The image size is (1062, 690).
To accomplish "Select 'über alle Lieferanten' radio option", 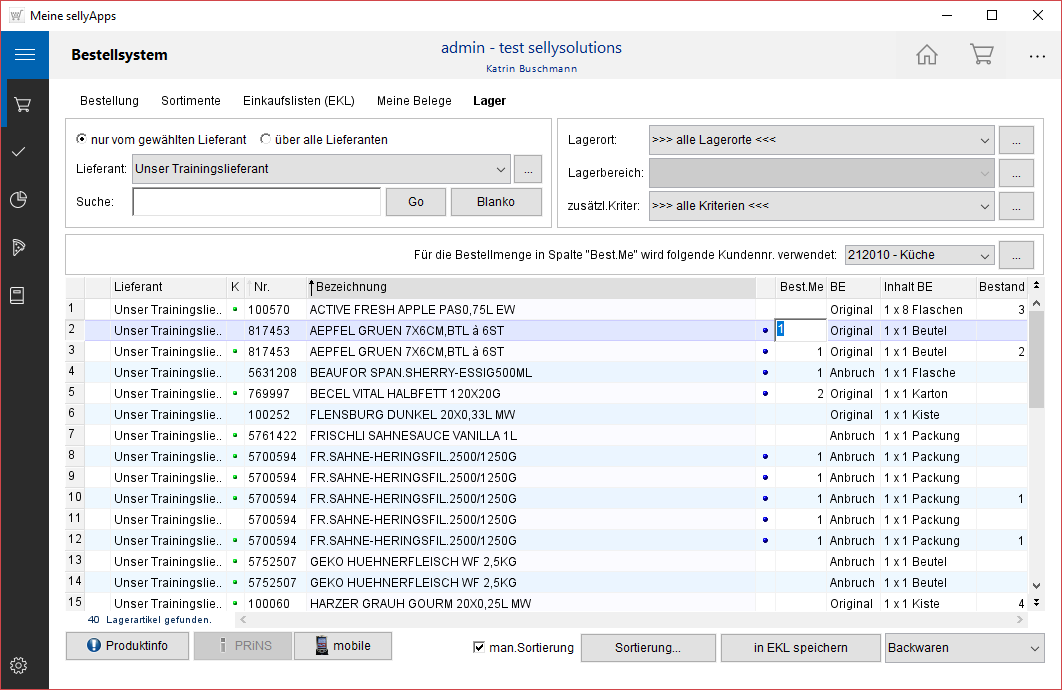I will [x=266, y=140].
